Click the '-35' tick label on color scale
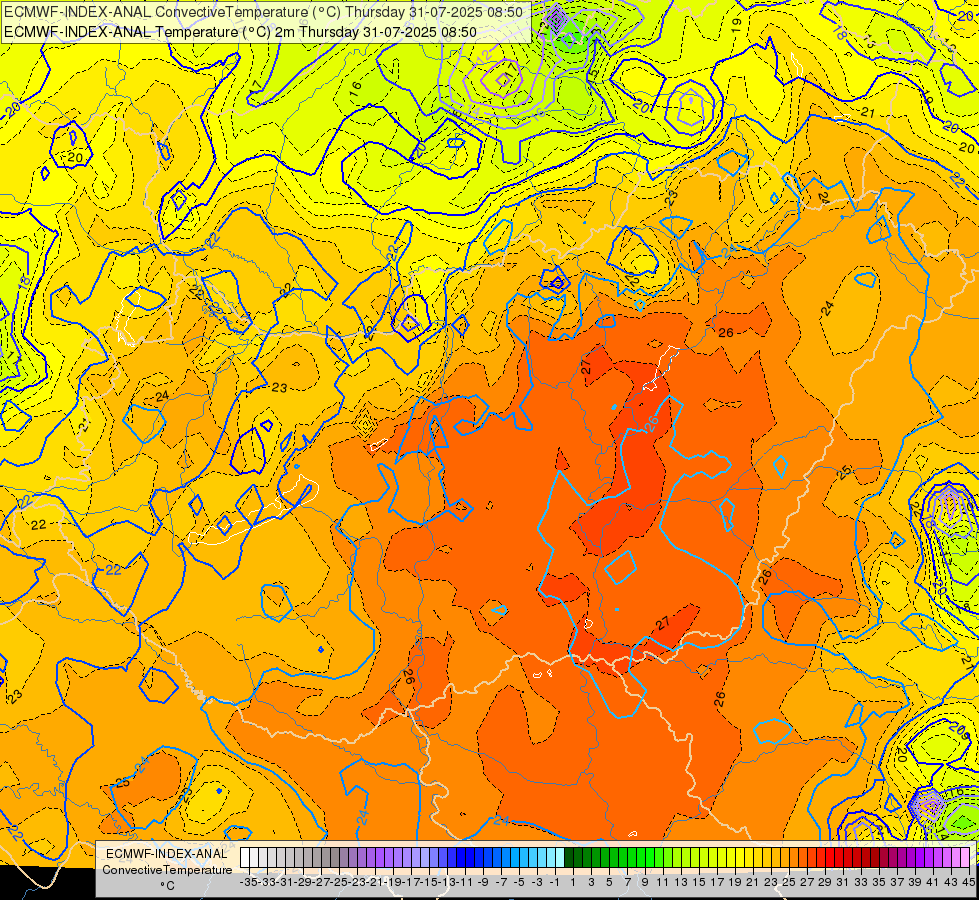The width and height of the screenshot is (979, 900). point(248,882)
